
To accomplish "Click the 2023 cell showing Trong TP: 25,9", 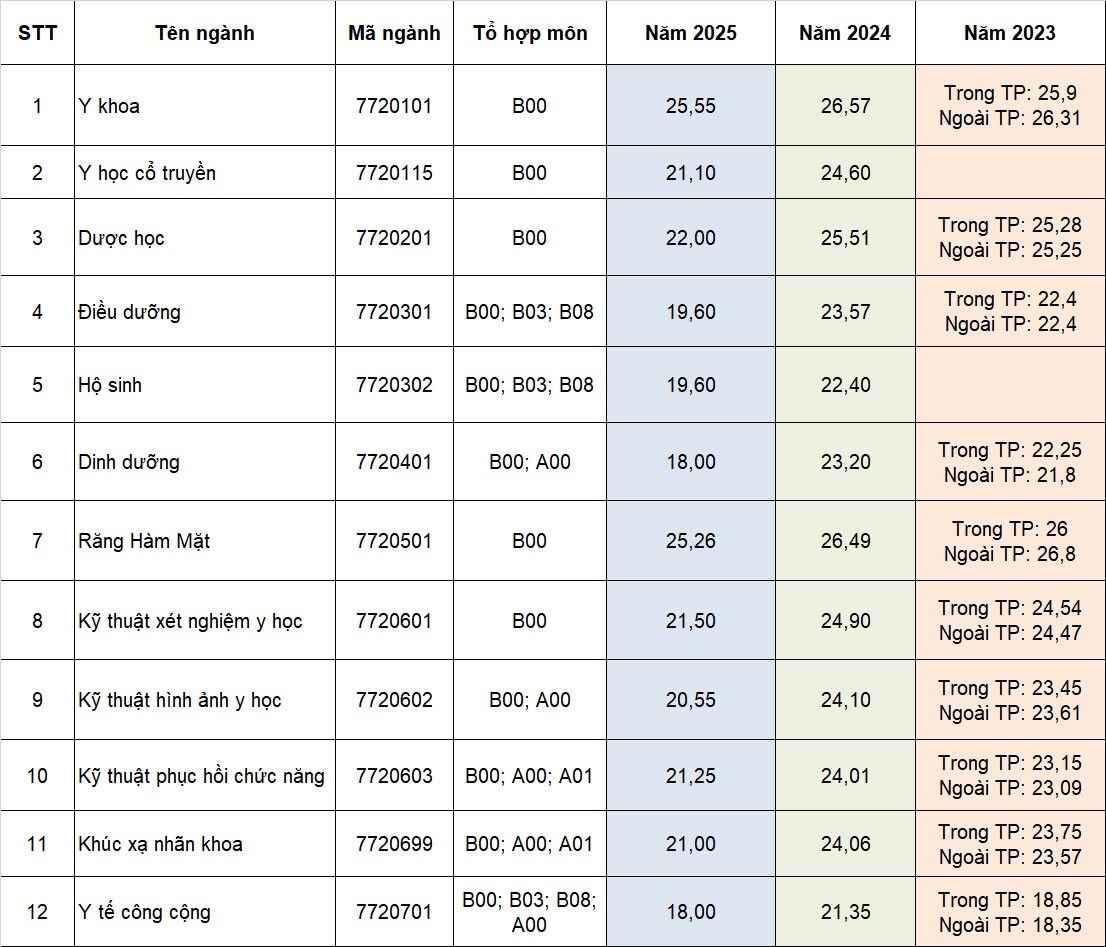I will pyautogui.click(x=1010, y=106).
